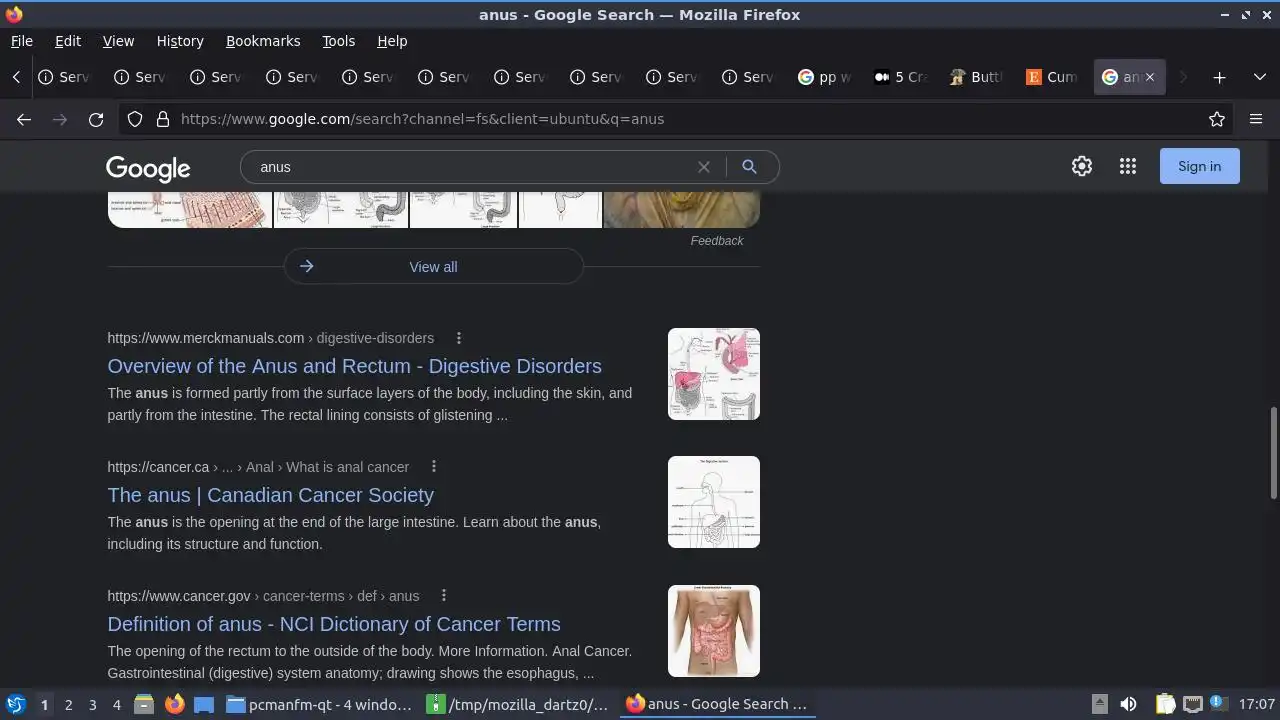The image size is (1280, 720).
Task: Click the merckmanuals.com URL breadcrumb text
Action: point(270,338)
